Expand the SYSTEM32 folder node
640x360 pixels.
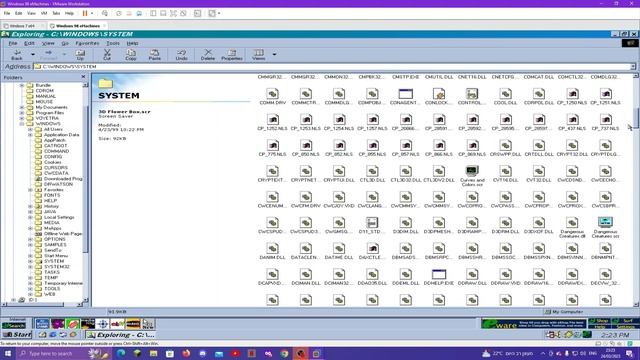(x=30, y=267)
